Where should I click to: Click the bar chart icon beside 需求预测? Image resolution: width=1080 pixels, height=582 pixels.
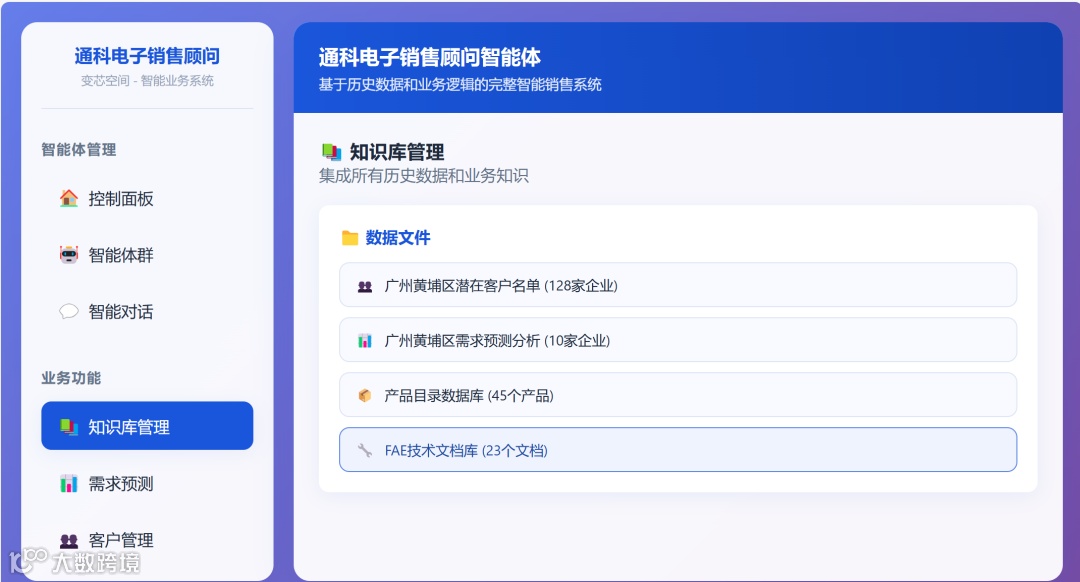(x=69, y=484)
